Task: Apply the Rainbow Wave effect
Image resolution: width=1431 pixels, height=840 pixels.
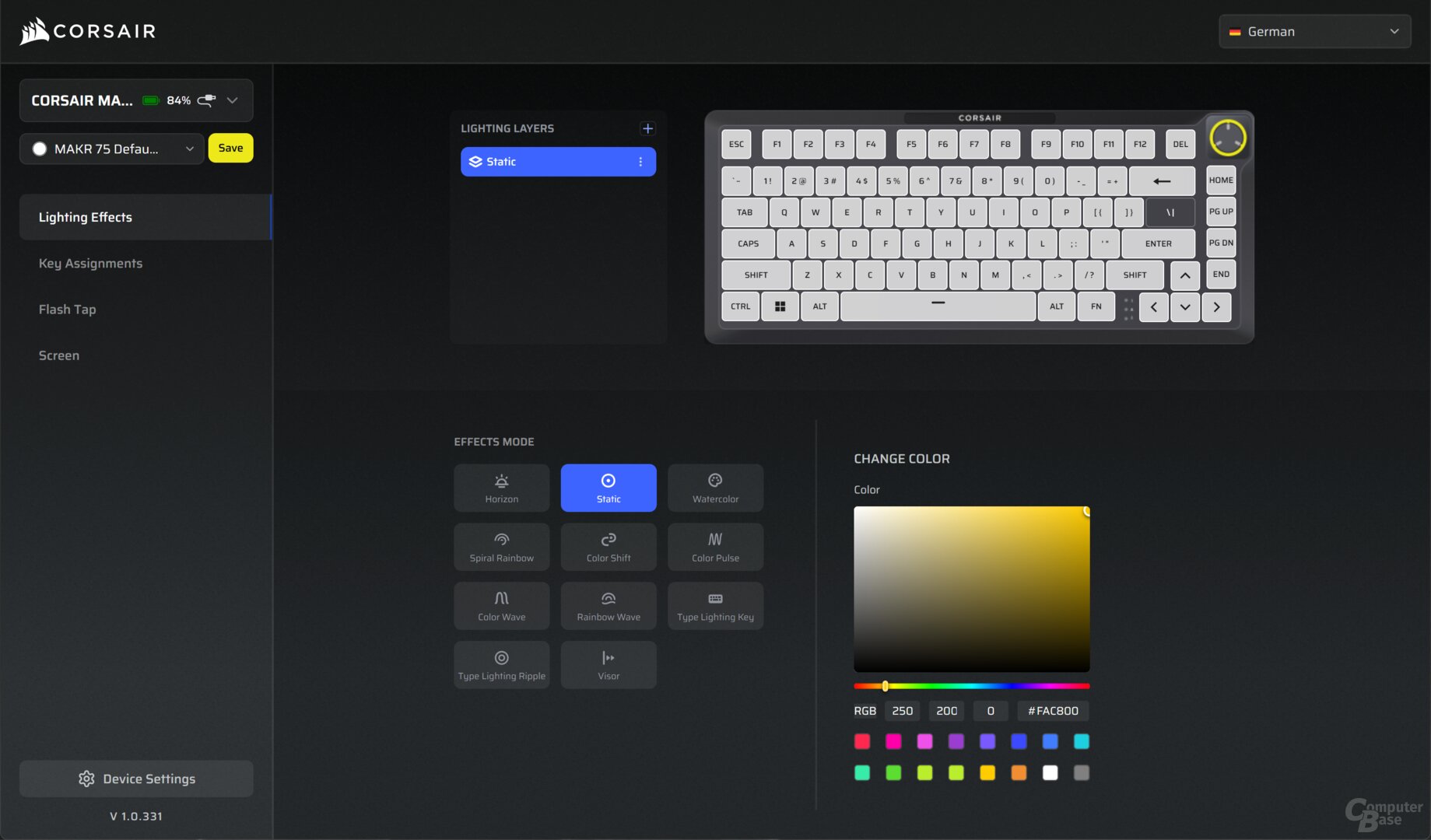Action: click(608, 606)
